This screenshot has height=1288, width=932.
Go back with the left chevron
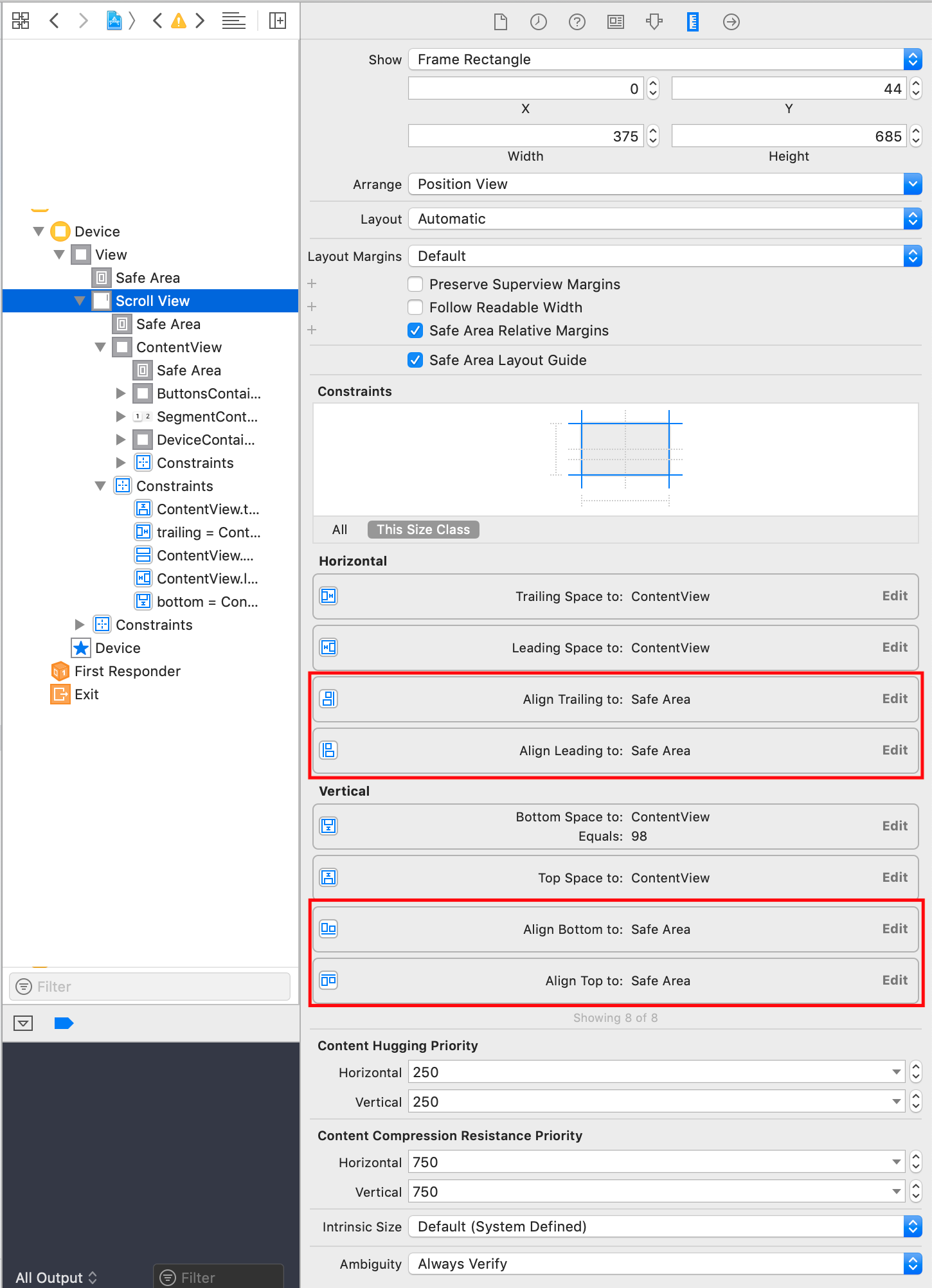coord(55,21)
